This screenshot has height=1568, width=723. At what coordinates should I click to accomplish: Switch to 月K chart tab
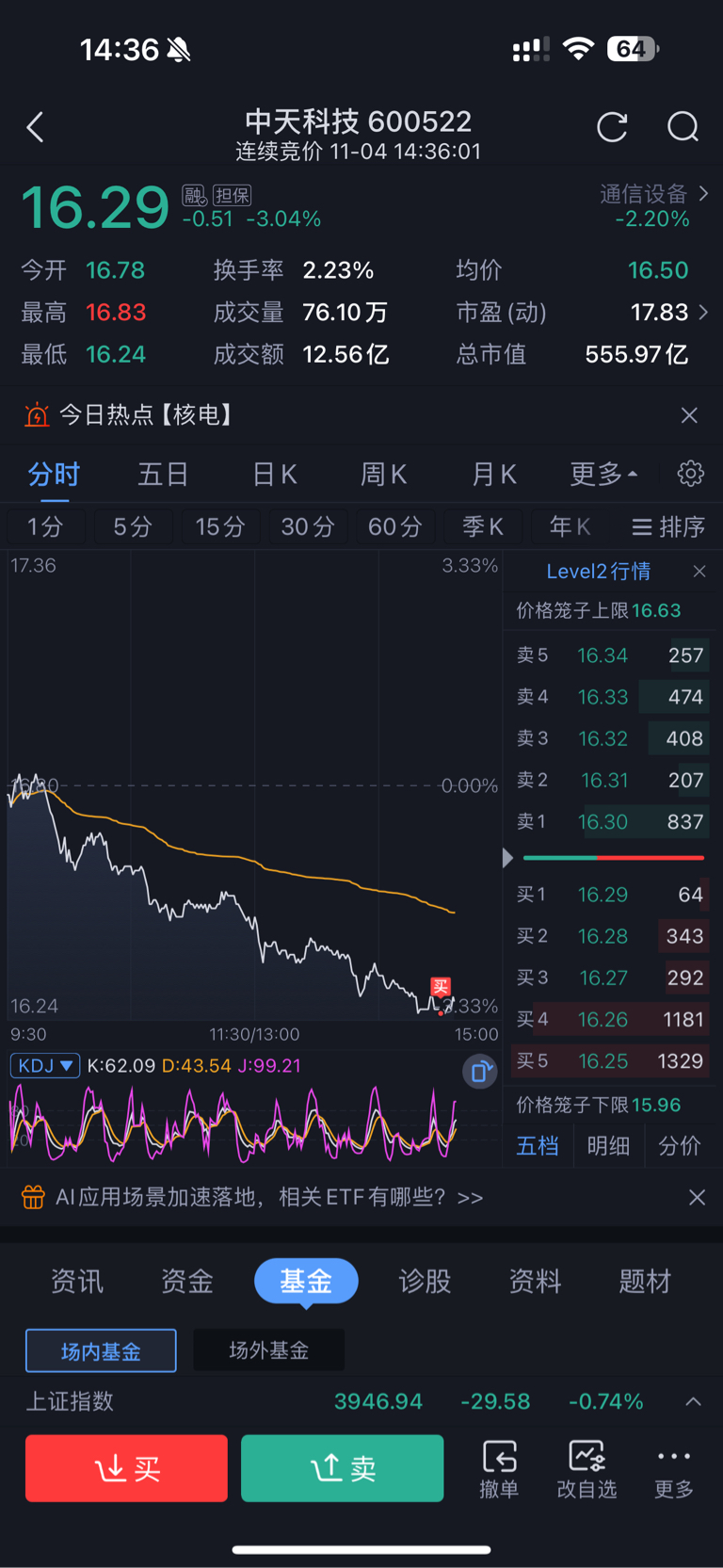(493, 474)
